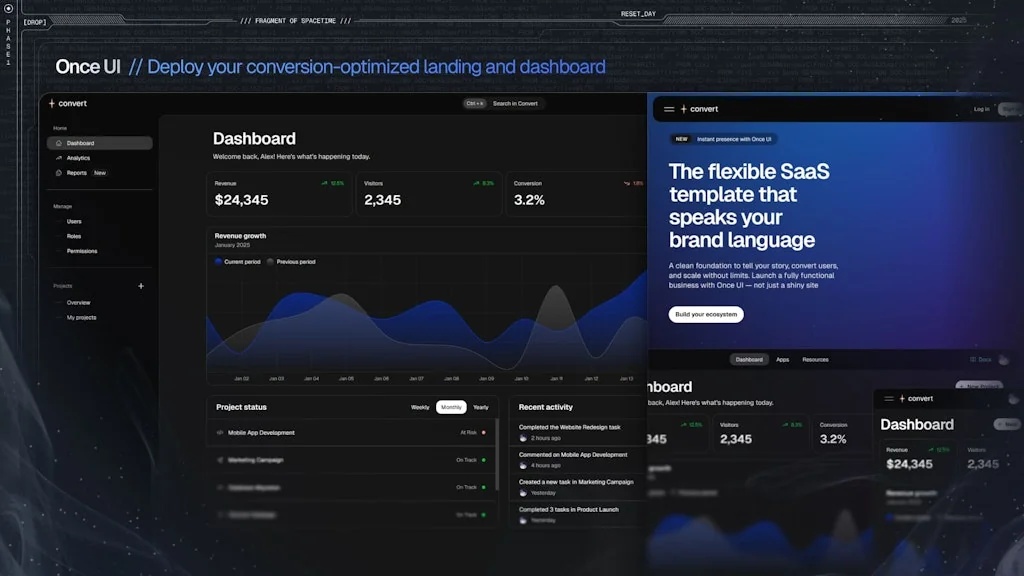Click the hamburger menu icon on the landing page
This screenshot has height=576, width=1024.
point(669,109)
